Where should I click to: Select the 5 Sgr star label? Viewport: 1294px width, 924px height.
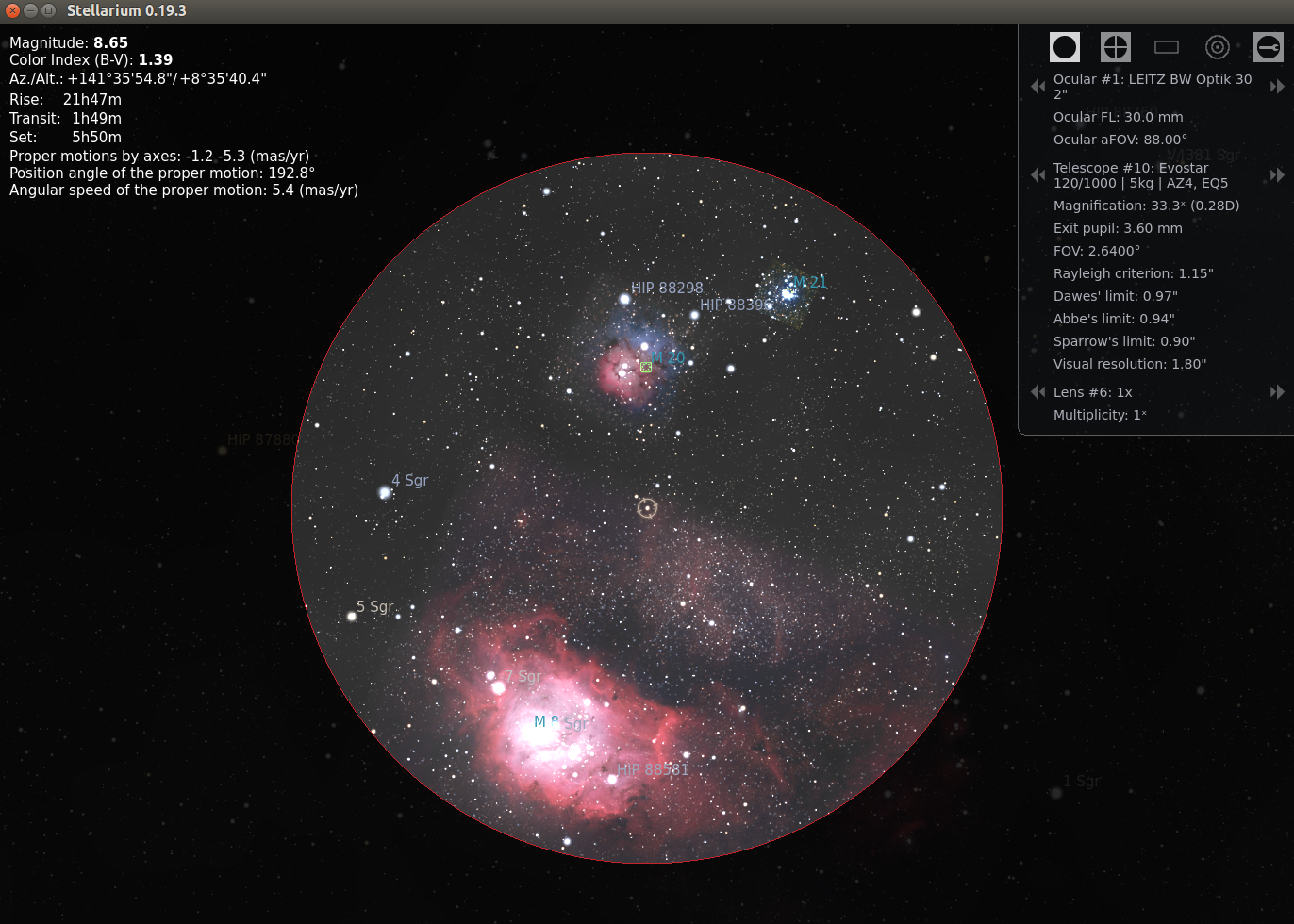374,607
